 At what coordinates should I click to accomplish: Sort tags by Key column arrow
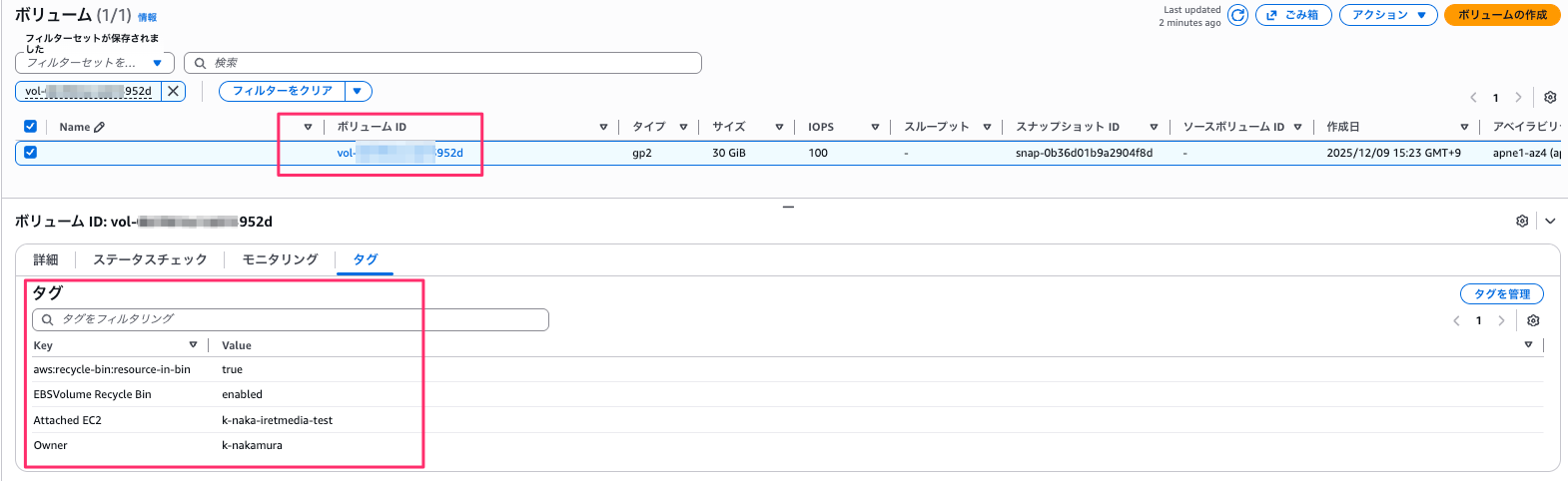[193, 345]
